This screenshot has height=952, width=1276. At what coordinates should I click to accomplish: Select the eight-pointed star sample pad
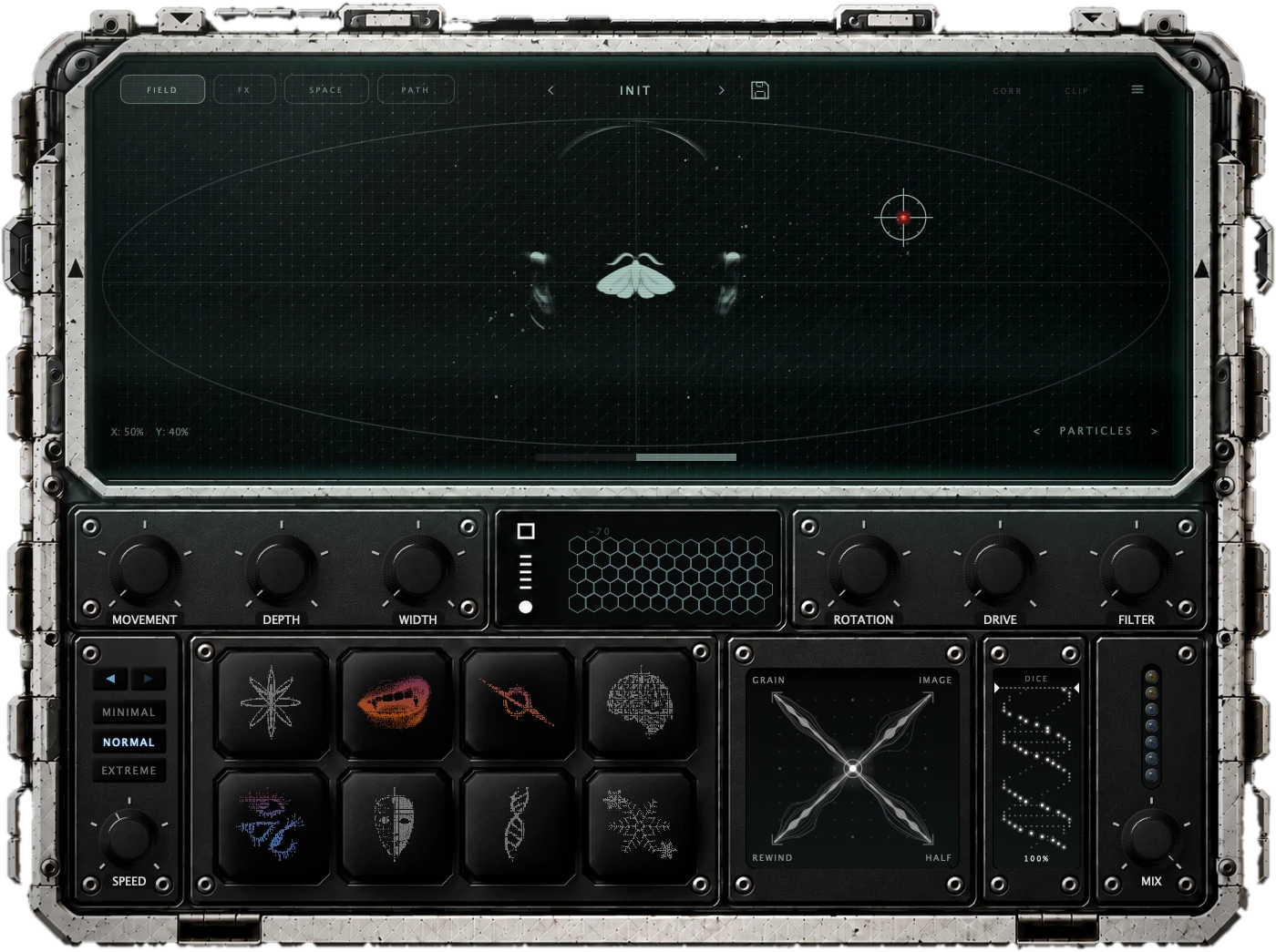pos(271,702)
